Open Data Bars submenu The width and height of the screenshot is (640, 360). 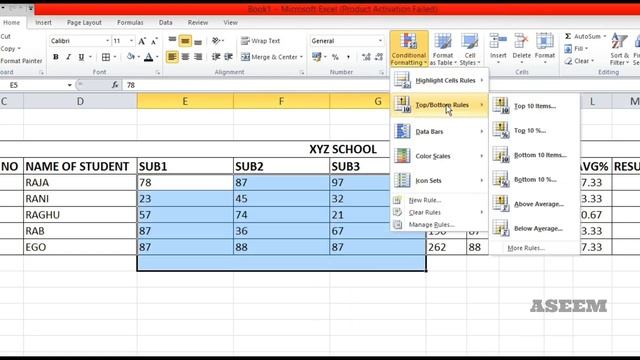pos(439,131)
